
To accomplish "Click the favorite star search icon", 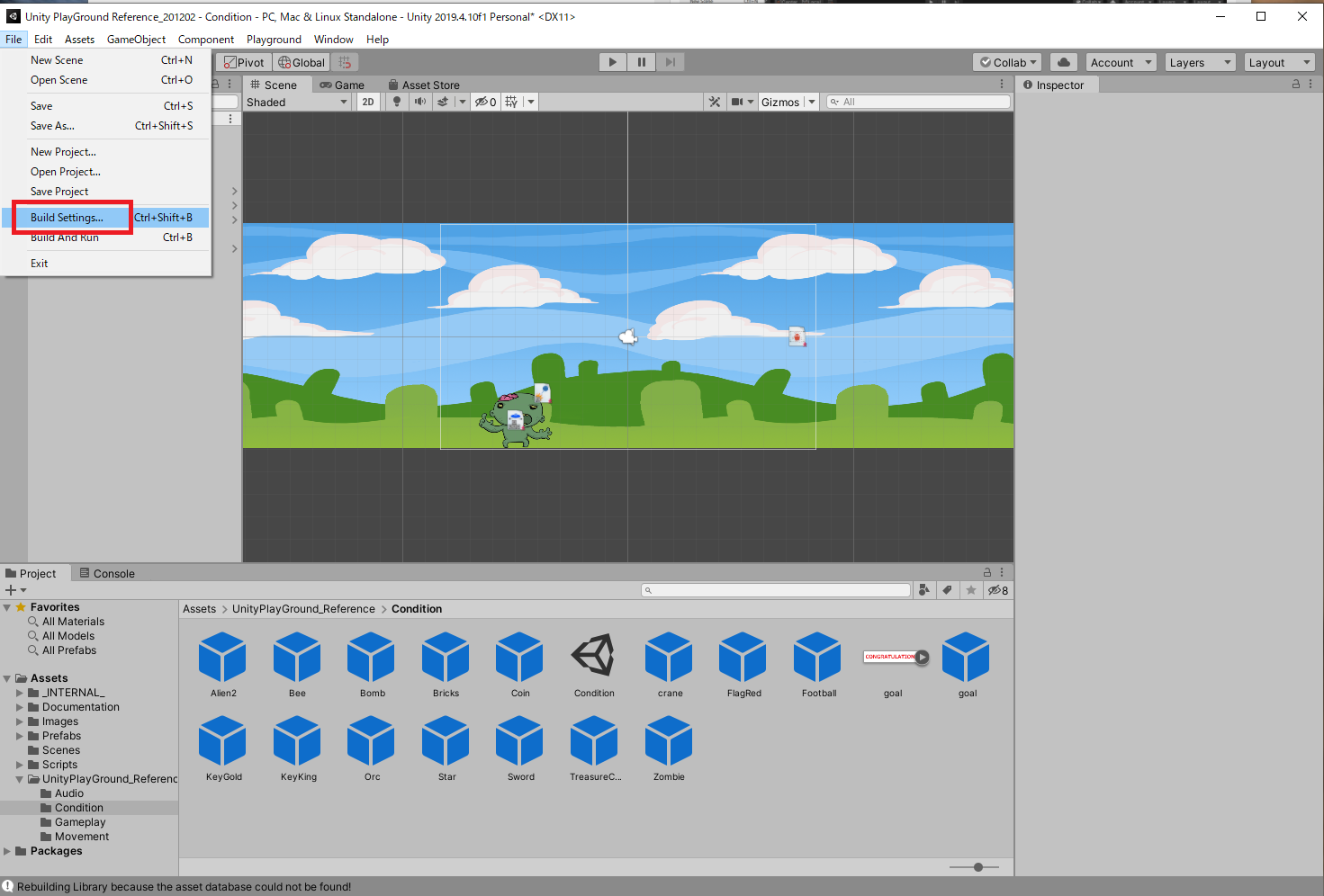I will [970, 590].
